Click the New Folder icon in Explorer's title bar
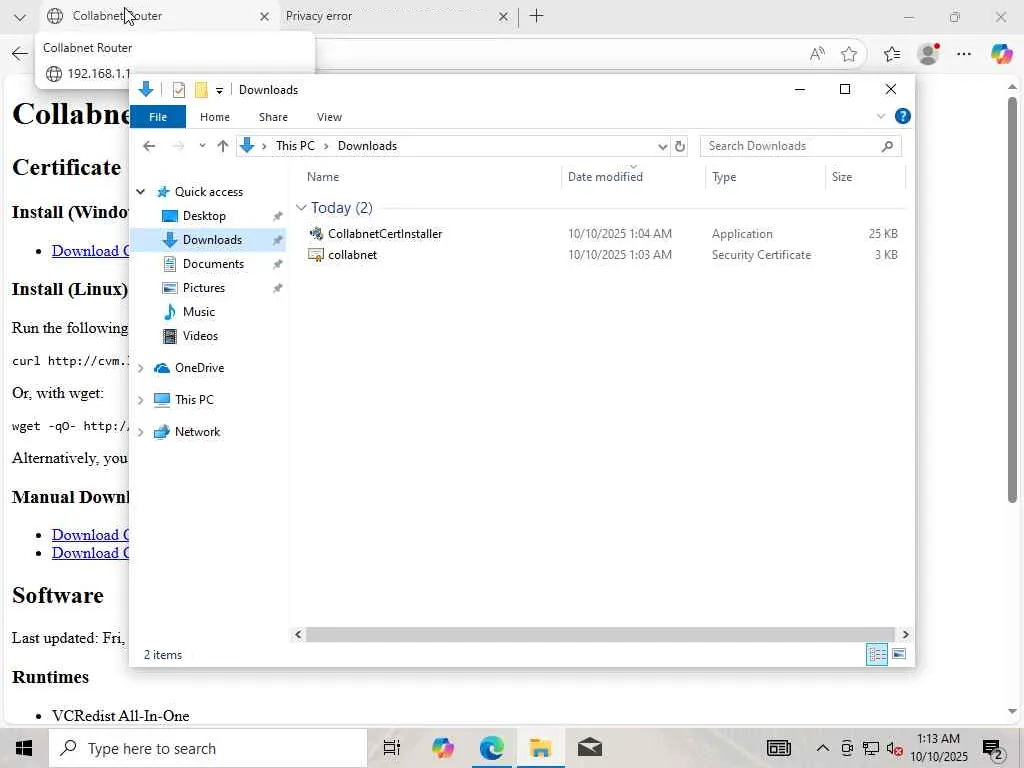This screenshot has width=1024, height=768. pos(201,89)
